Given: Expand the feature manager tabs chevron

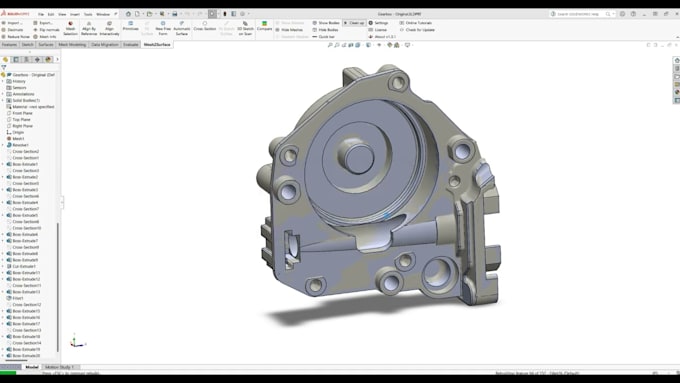Looking at the screenshot, I should pos(57,59).
